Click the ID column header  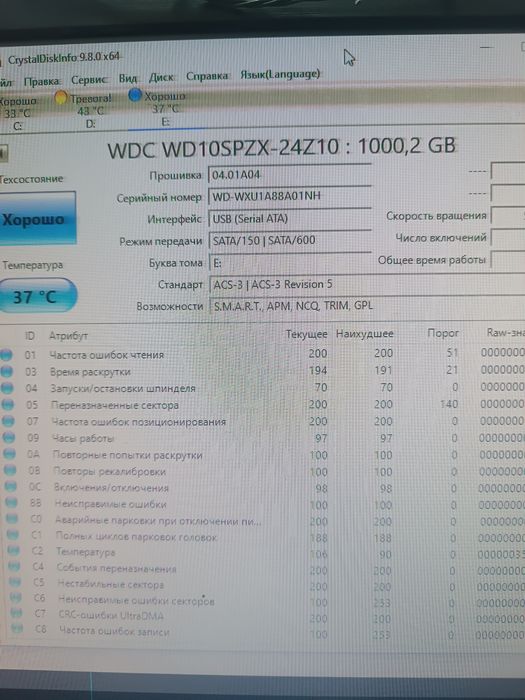[x=30, y=335]
